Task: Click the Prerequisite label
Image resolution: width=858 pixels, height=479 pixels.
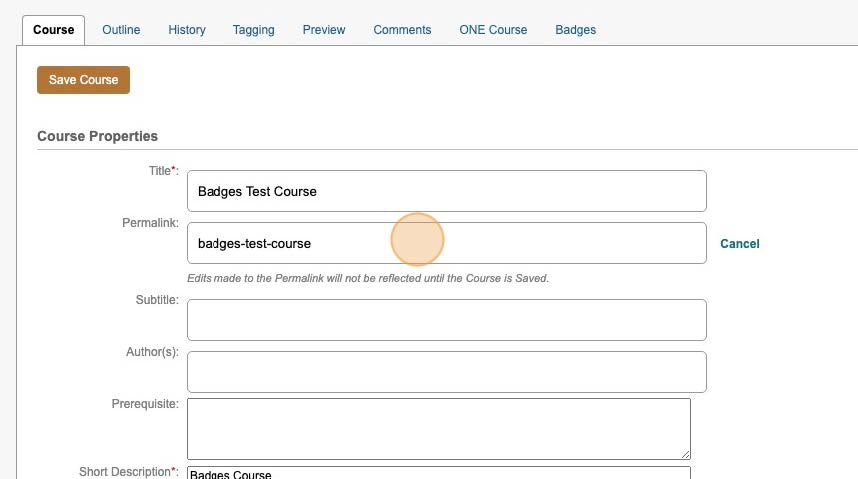Action: click(145, 404)
